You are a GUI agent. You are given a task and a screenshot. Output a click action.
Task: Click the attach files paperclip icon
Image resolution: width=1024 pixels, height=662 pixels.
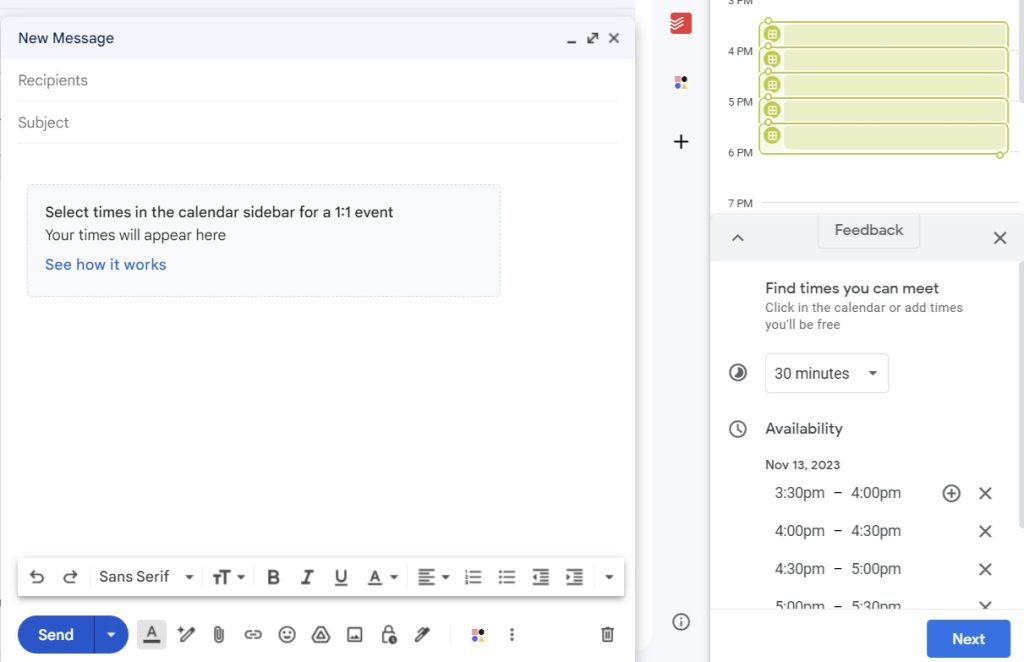[219, 634]
